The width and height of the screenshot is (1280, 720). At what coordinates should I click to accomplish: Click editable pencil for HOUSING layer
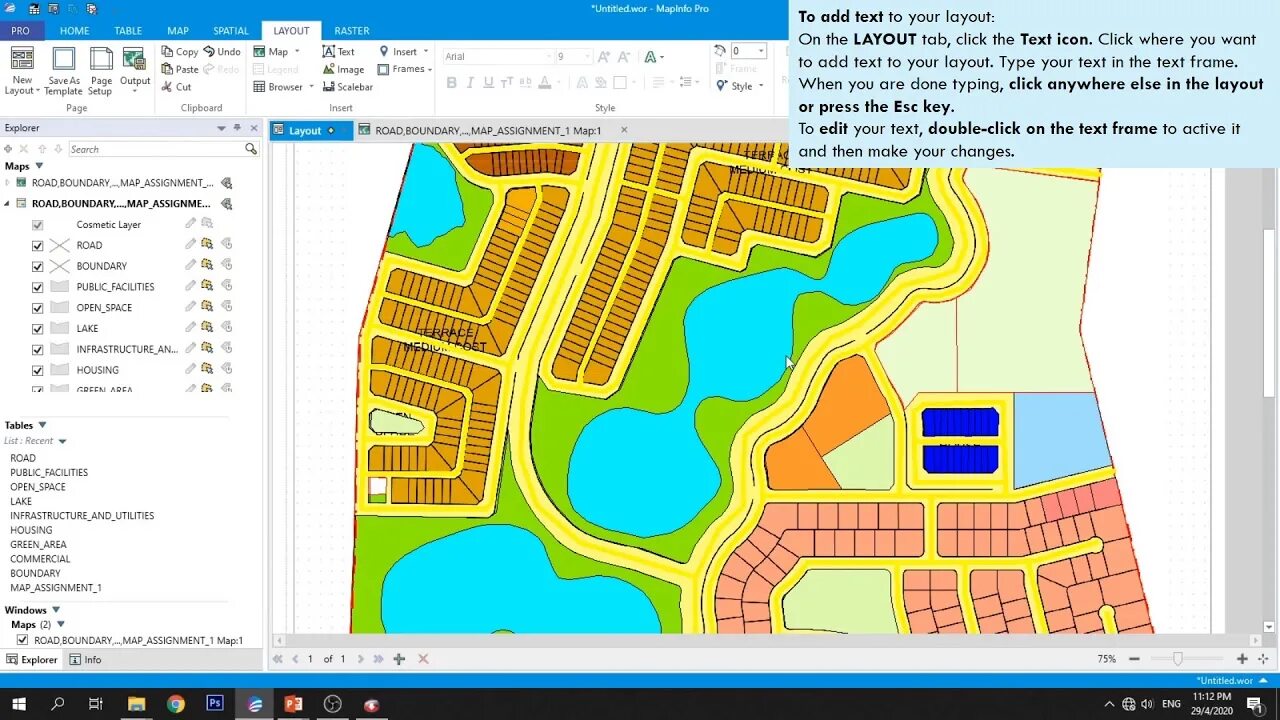[190, 370]
